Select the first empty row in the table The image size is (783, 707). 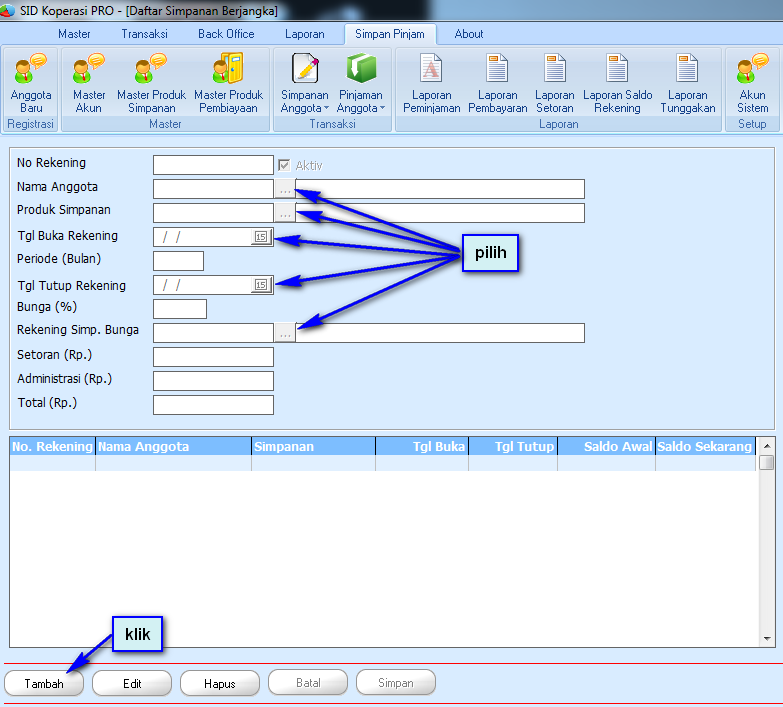(x=383, y=463)
